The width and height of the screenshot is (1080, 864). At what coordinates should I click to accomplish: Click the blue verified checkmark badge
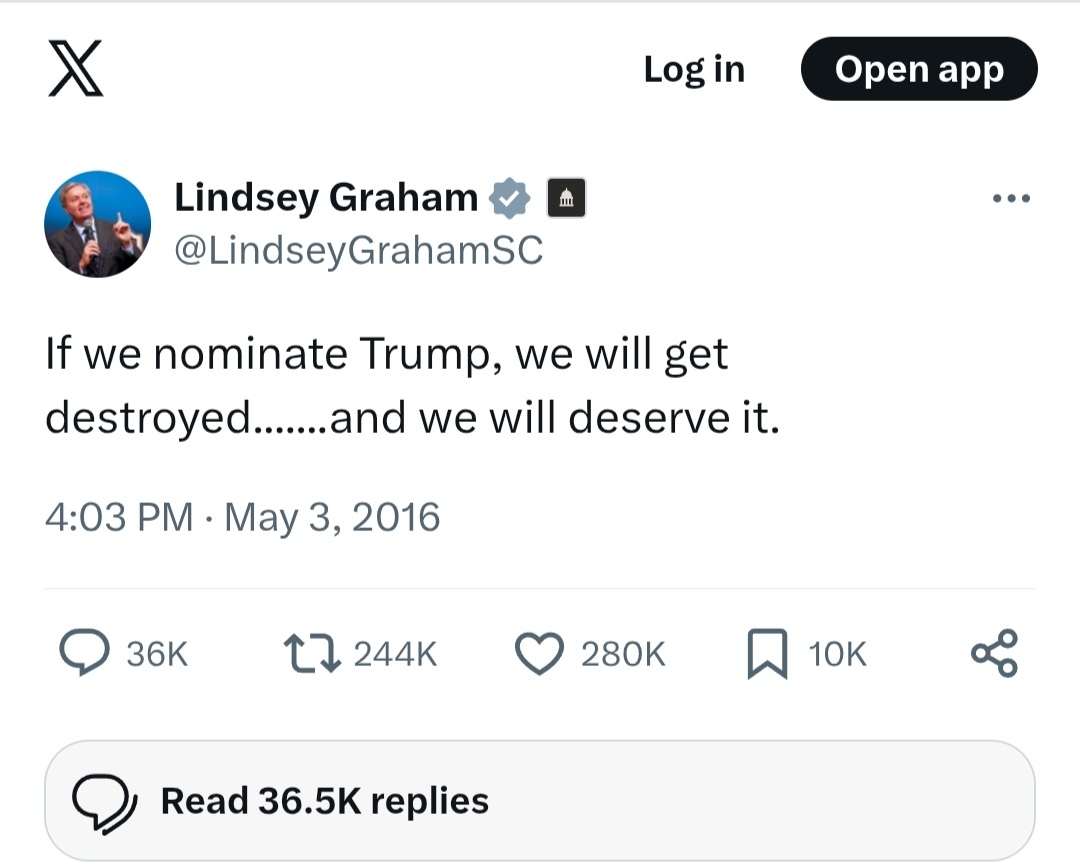coord(510,198)
